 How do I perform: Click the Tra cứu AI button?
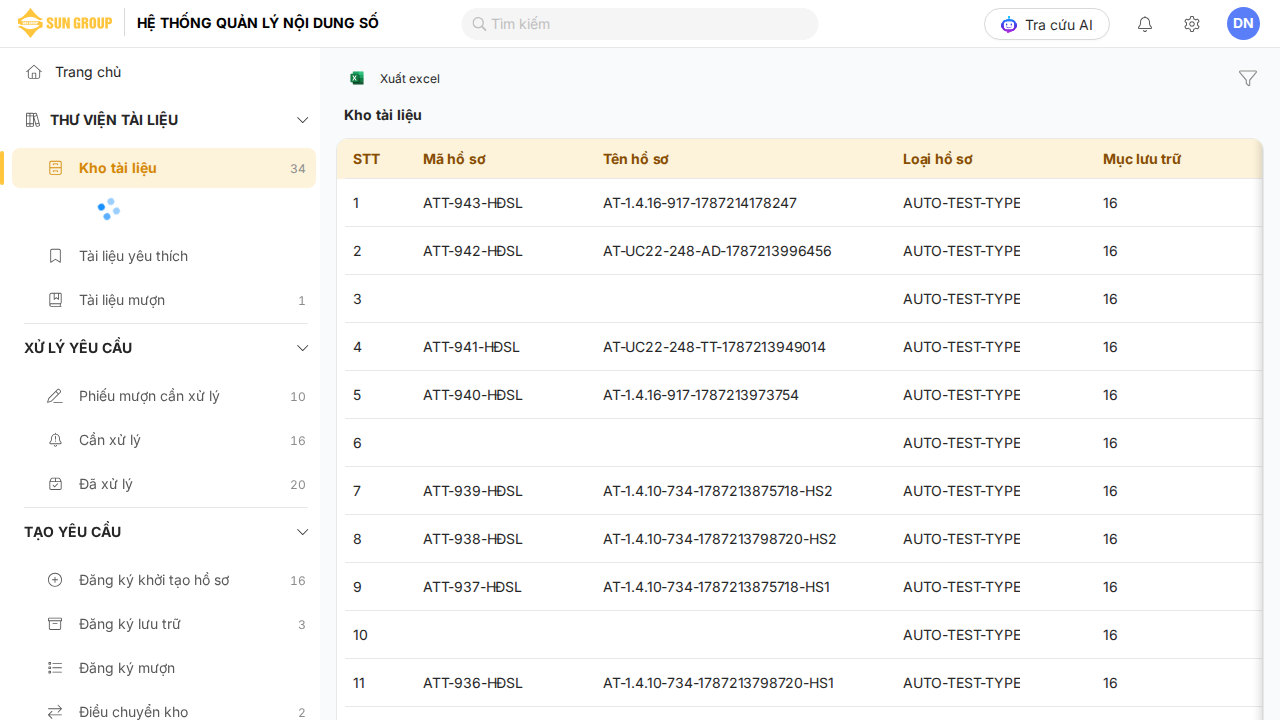coord(1047,24)
